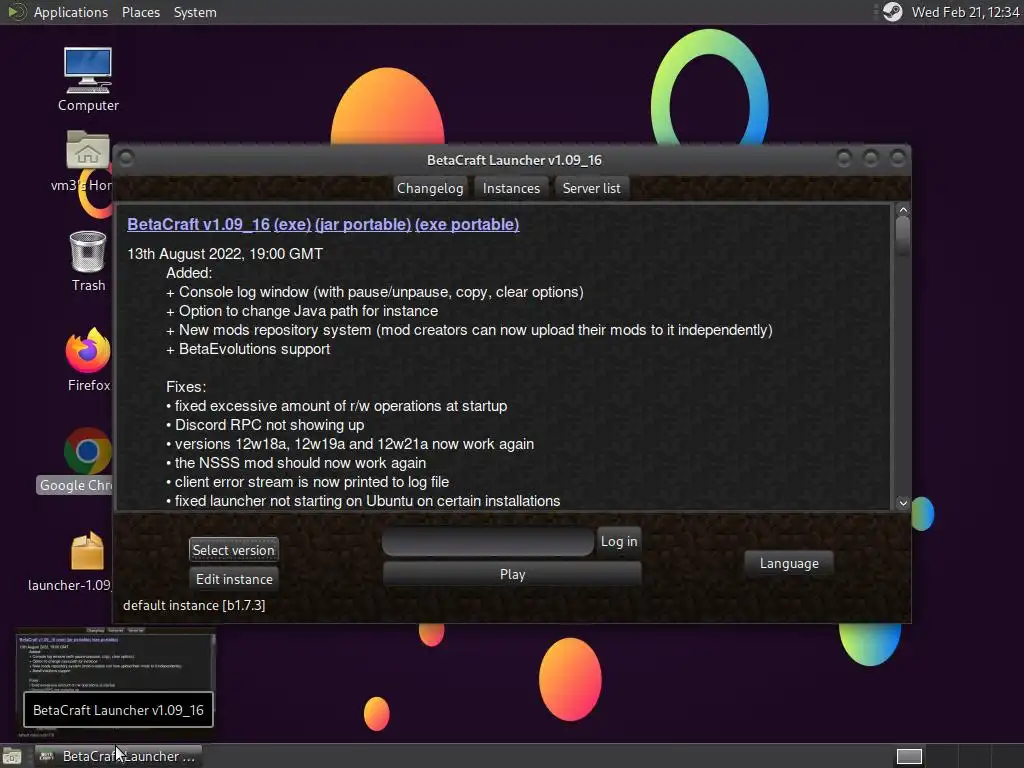Click the changelog scroll up arrow
Viewport: 1024px width, 768px height.
(x=903, y=210)
